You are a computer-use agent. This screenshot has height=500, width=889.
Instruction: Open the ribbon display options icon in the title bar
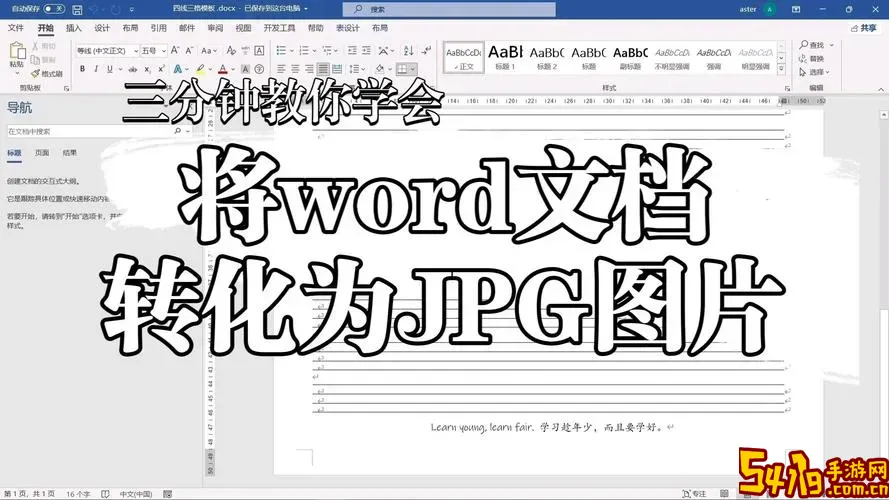click(796, 9)
